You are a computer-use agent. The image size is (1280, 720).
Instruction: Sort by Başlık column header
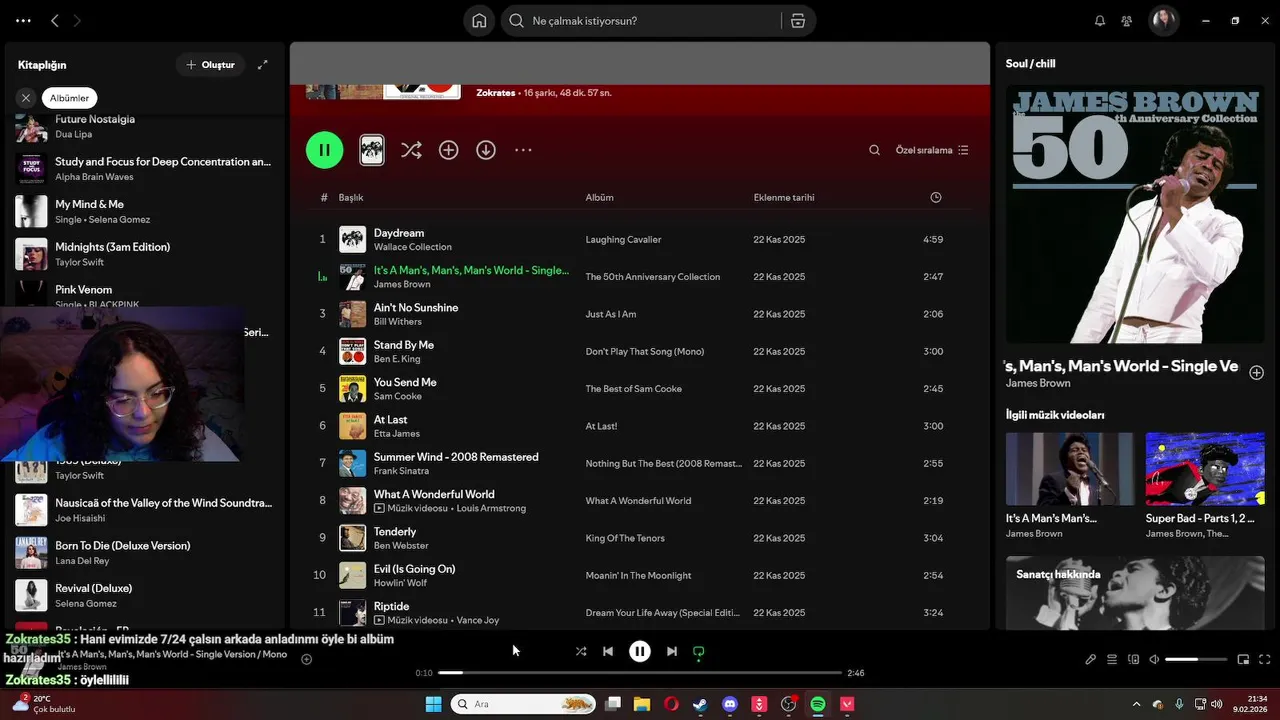[x=351, y=198]
